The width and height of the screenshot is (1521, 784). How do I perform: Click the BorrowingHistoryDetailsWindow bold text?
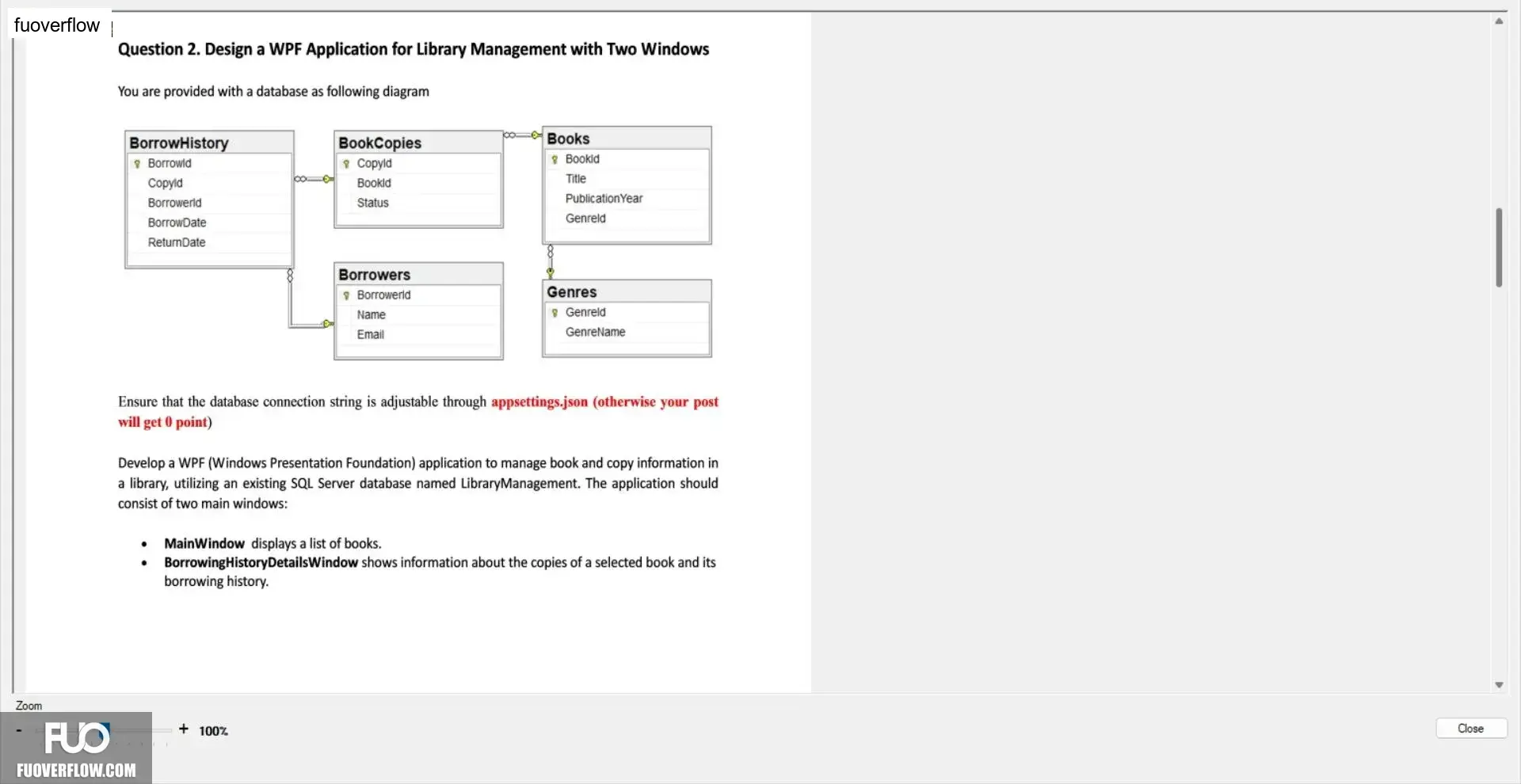pos(261,562)
